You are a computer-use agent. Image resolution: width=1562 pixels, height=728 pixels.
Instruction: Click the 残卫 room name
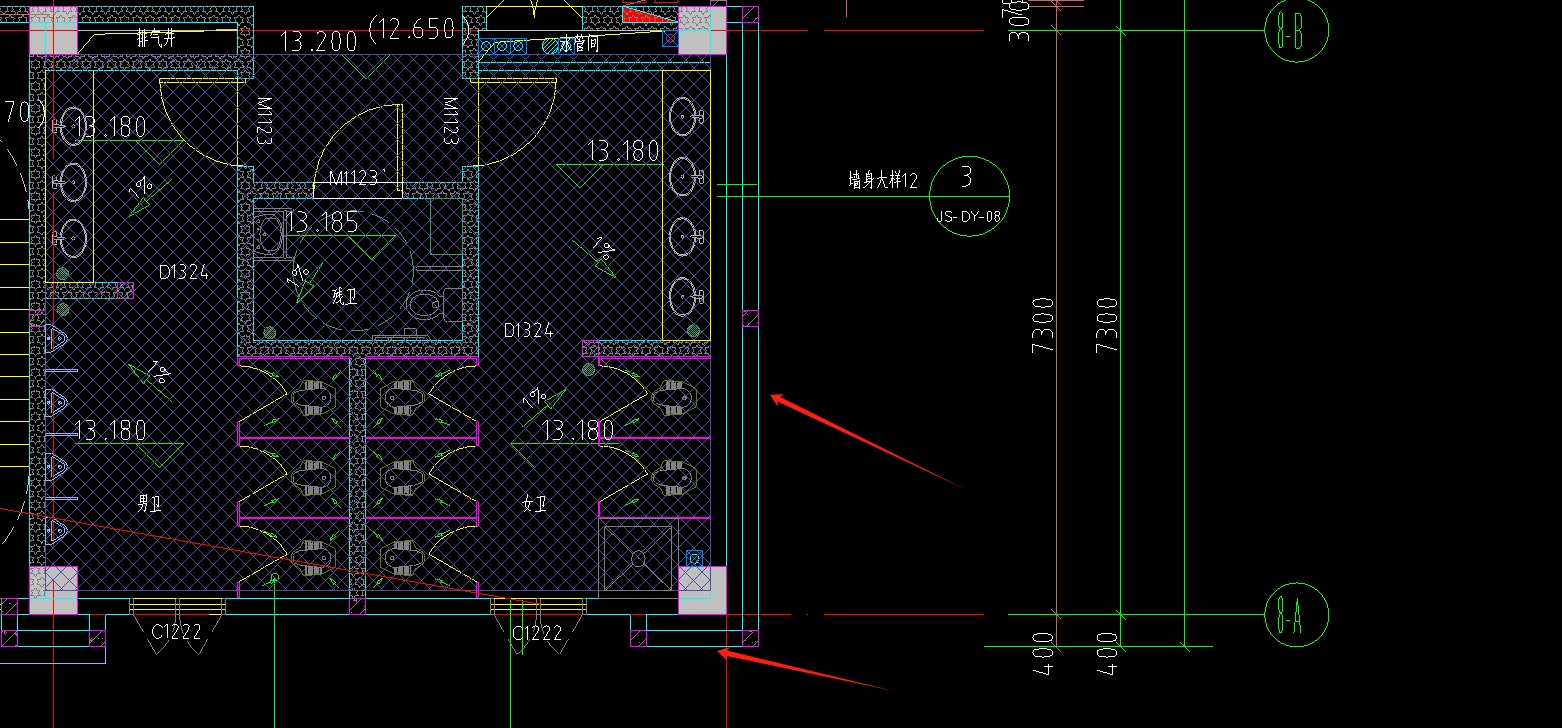[344, 296]
